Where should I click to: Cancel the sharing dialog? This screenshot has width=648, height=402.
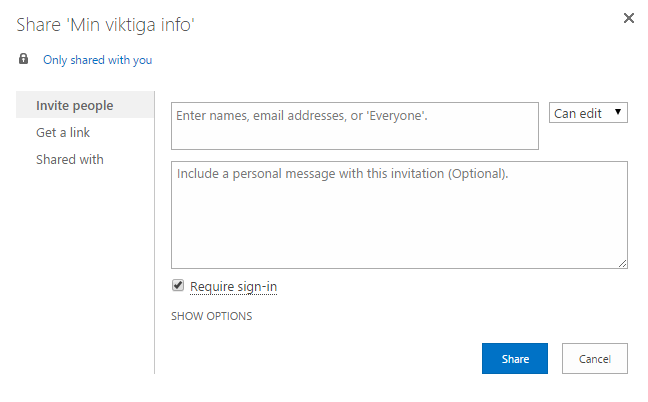(x=595, y=358)
